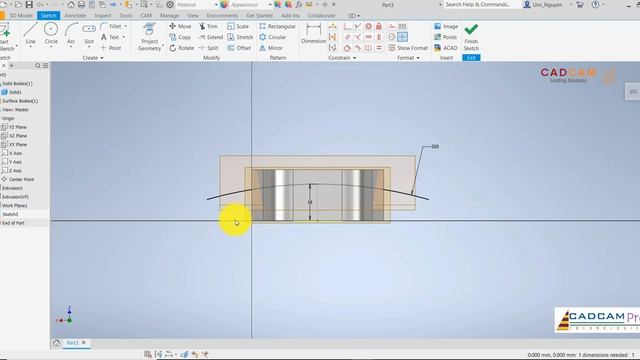Viewport: 640px width, 360px height.
Task: Open the fx parameters icon
Action: pos(299,4)
